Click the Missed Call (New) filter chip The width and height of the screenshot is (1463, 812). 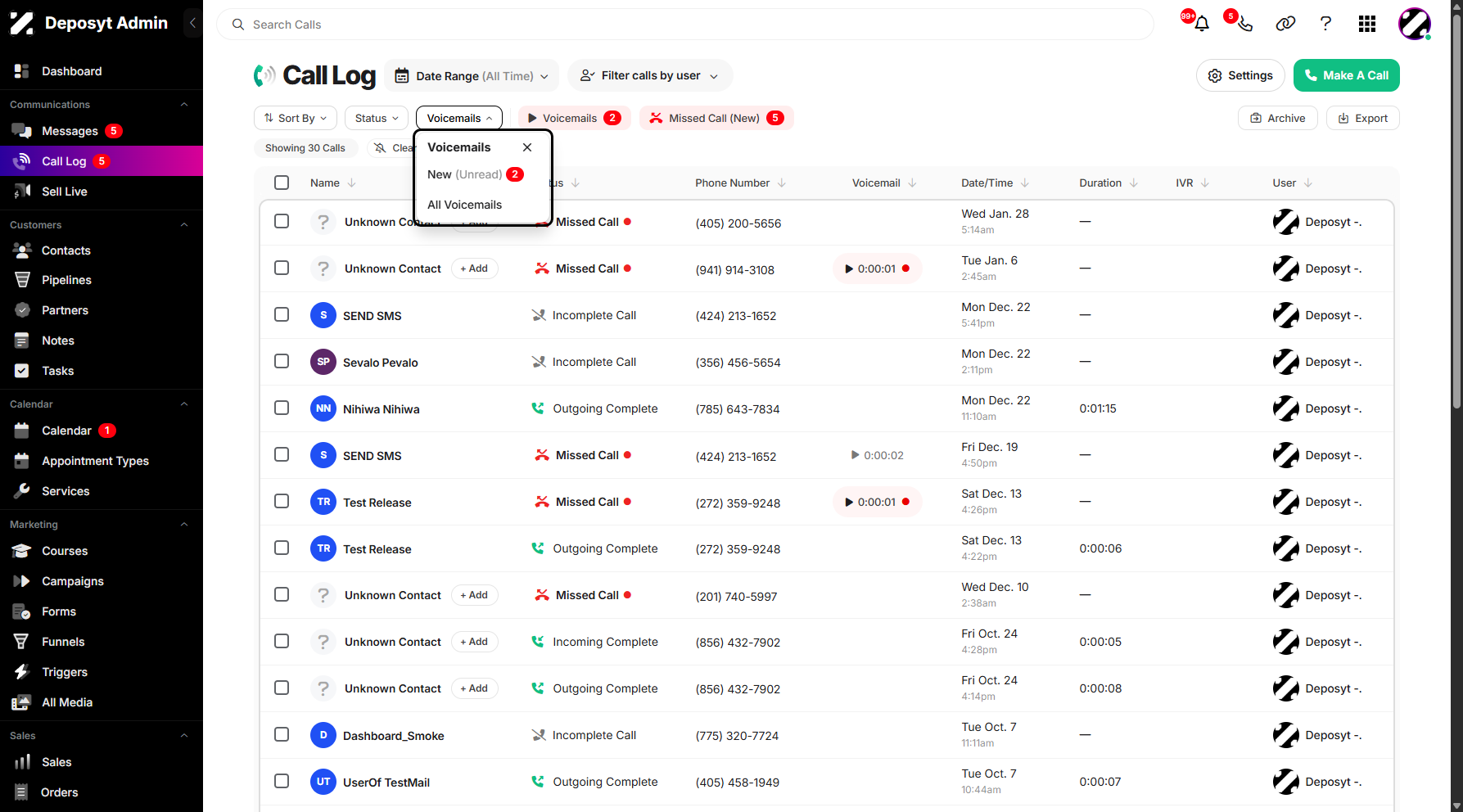click(716, 118)
